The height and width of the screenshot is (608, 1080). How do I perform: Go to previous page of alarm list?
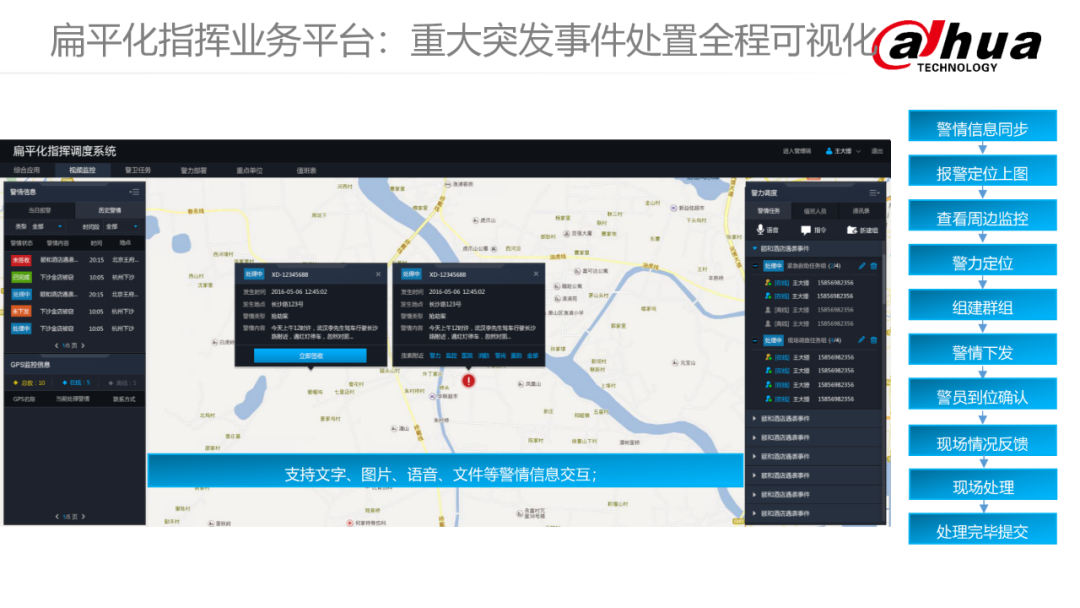(x=56, y=346)
